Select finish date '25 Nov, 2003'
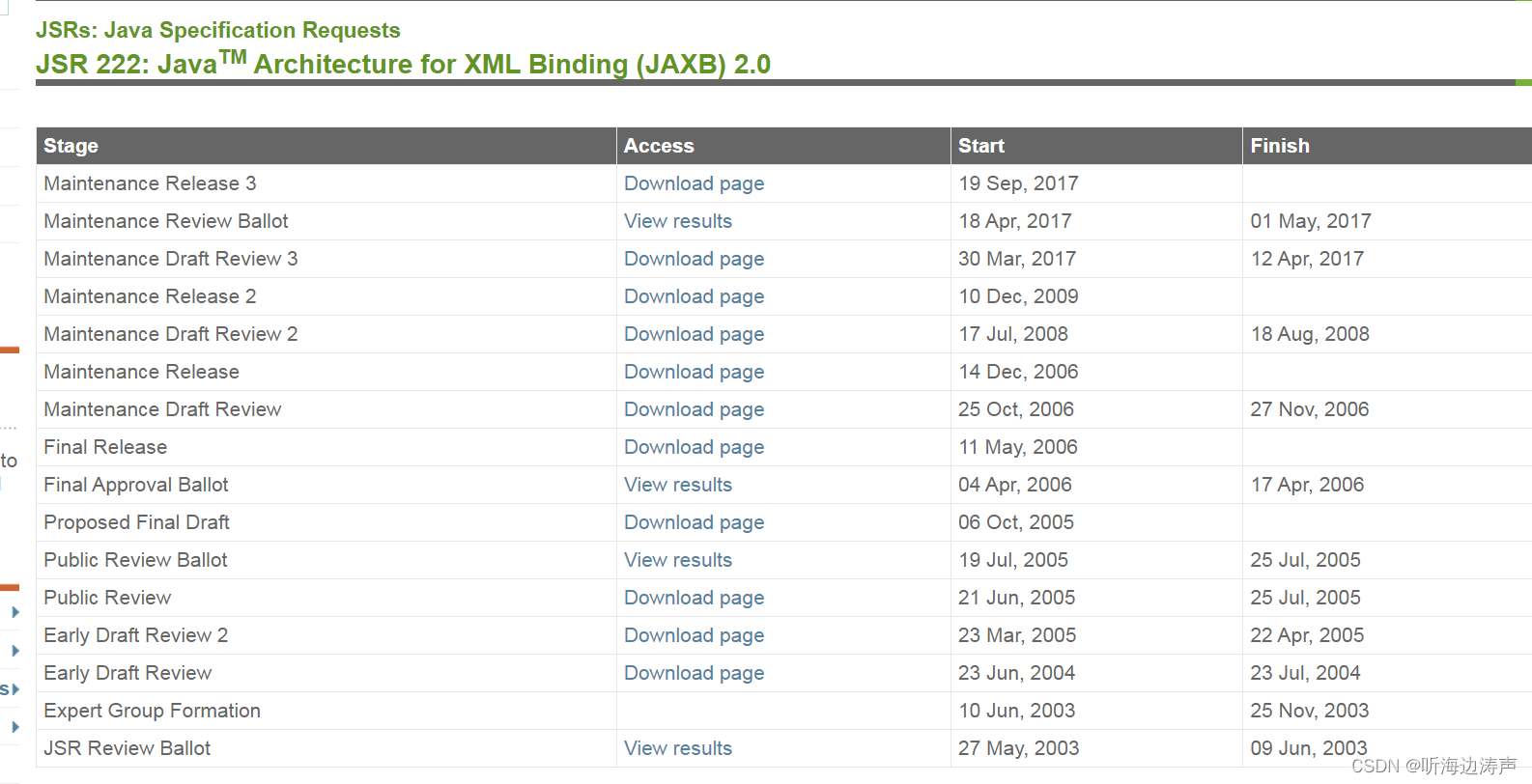Viewport: 1532px width, 784px height. [1310, 711]
